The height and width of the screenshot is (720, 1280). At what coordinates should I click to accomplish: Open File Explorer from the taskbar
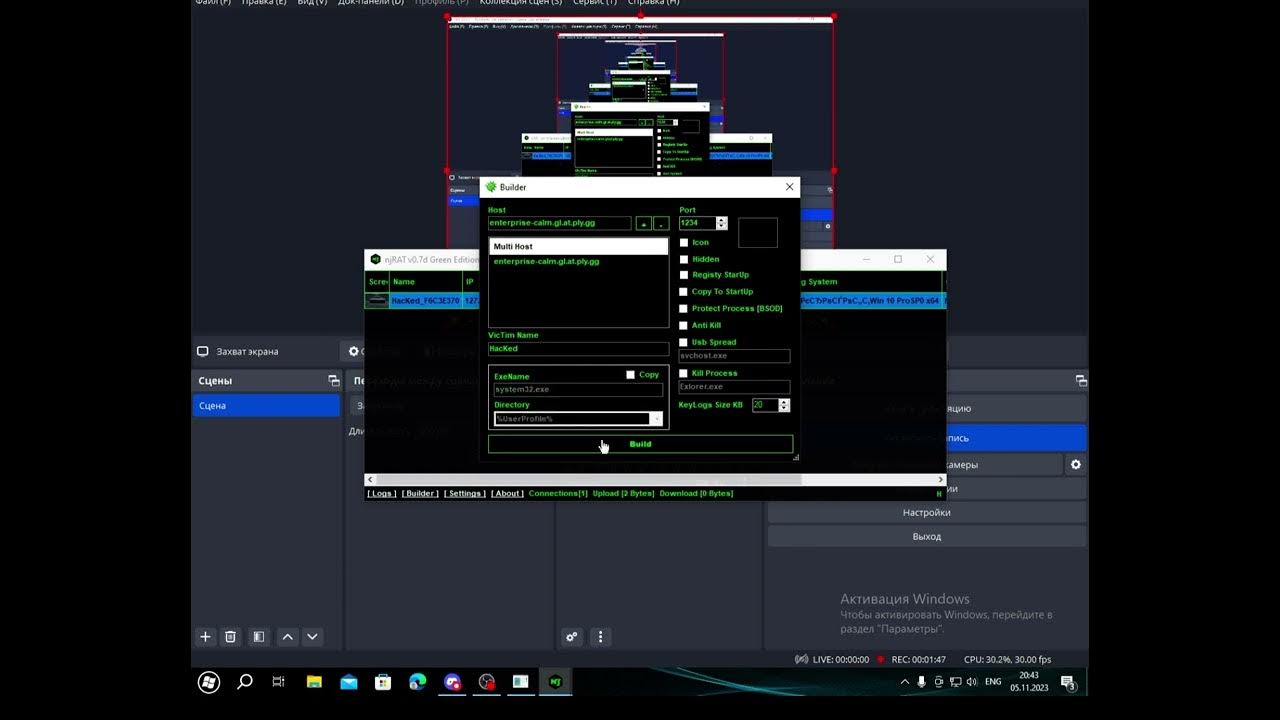click(x=314, y=682)
